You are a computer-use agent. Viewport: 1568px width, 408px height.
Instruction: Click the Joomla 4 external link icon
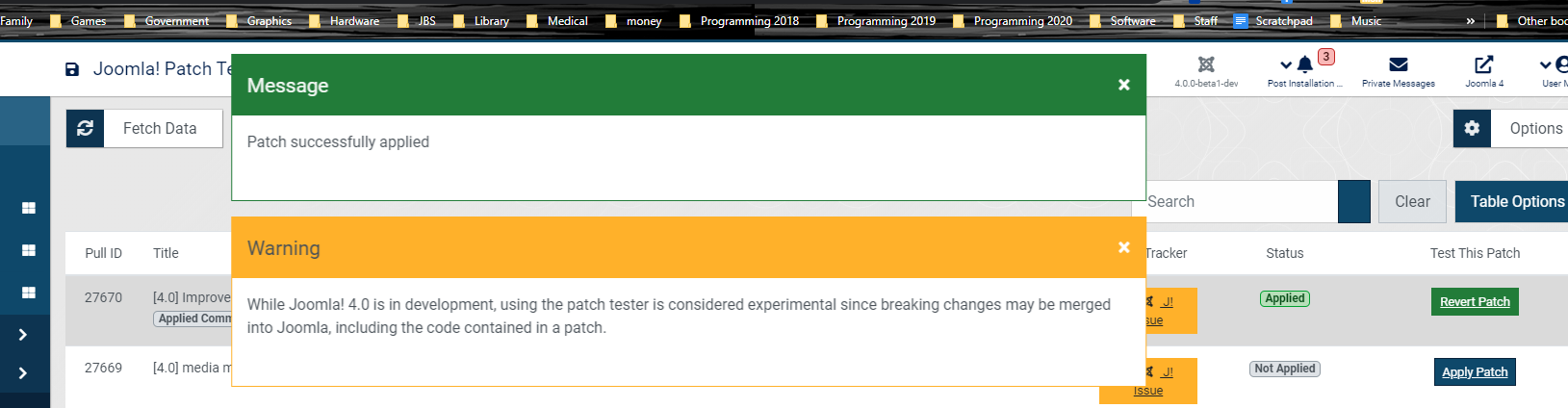[x=1484, y=64]
